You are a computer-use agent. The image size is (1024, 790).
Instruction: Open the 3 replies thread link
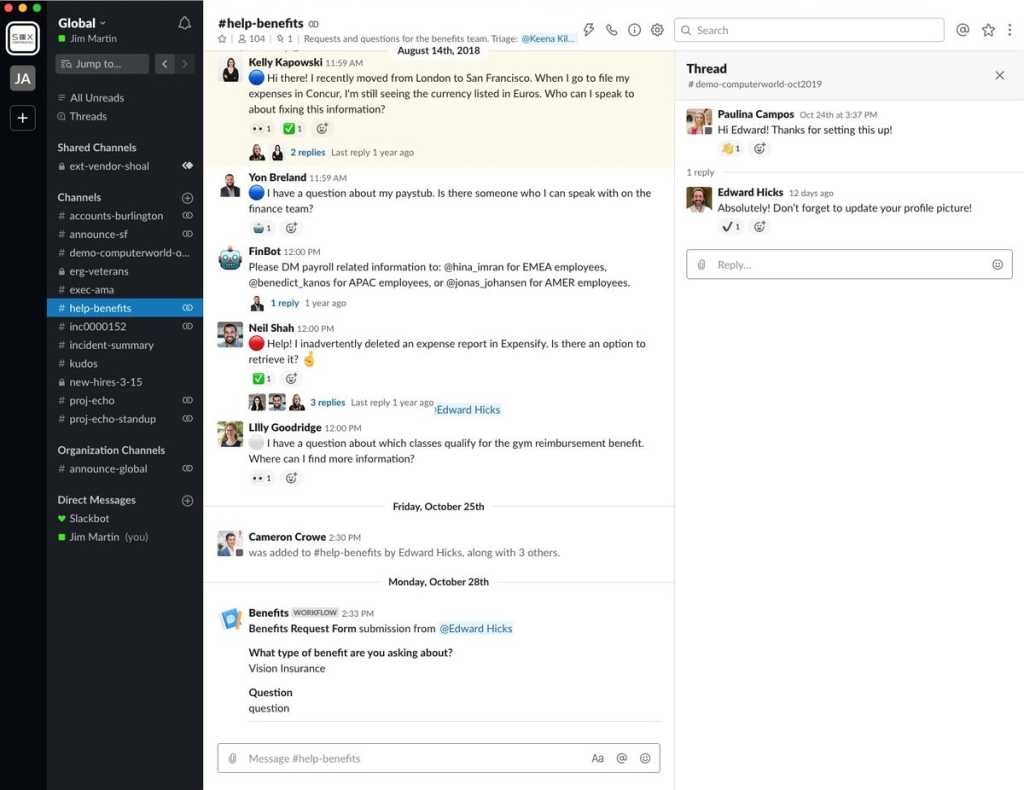click(327, 402)
